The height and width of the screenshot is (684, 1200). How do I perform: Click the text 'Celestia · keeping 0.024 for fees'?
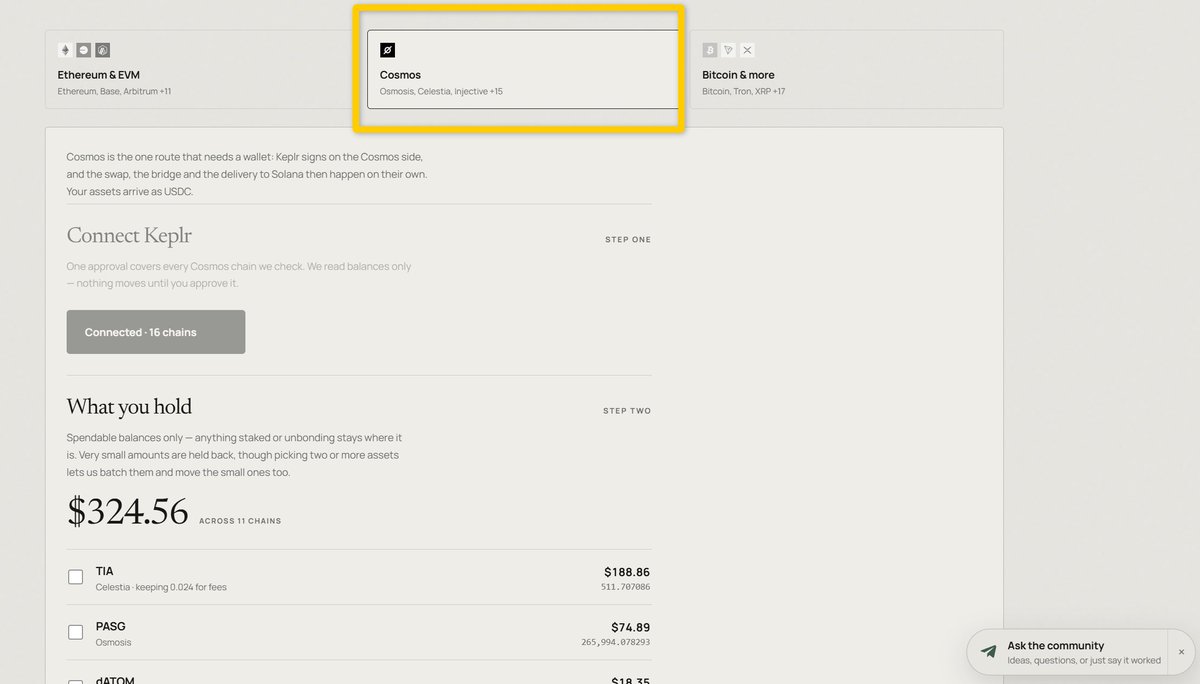pyautogui.click(x=161, y=587)
